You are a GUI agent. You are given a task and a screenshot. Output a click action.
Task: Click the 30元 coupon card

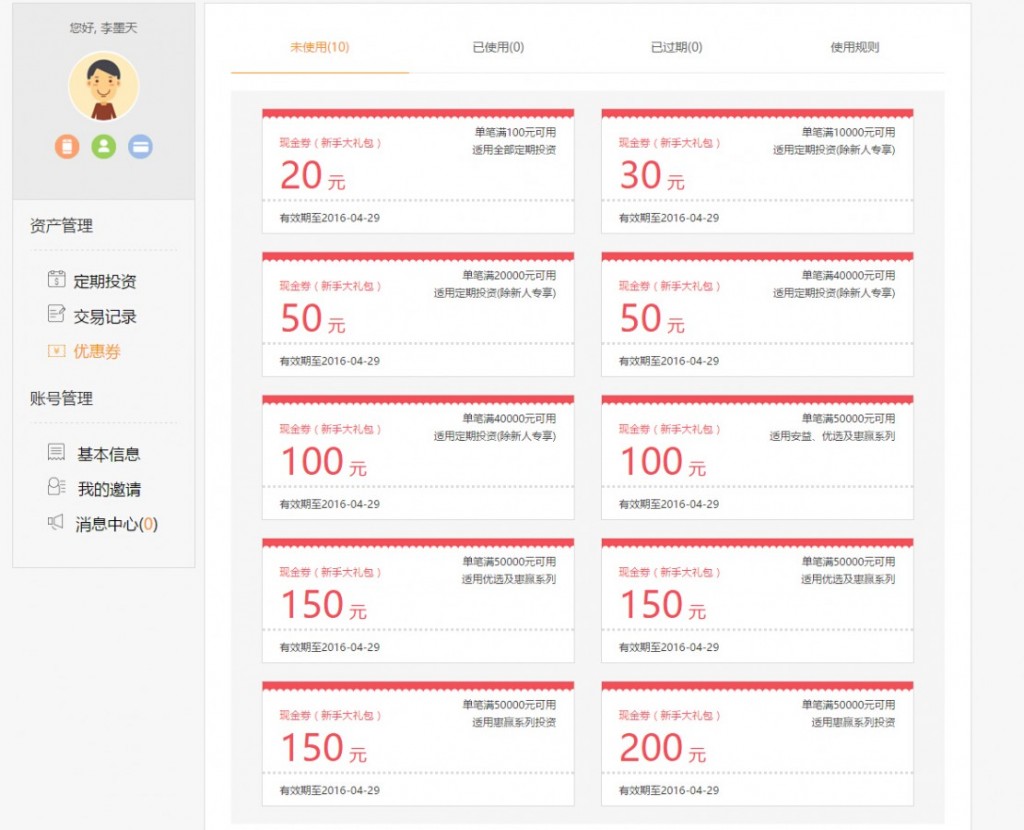click(756, 170)
